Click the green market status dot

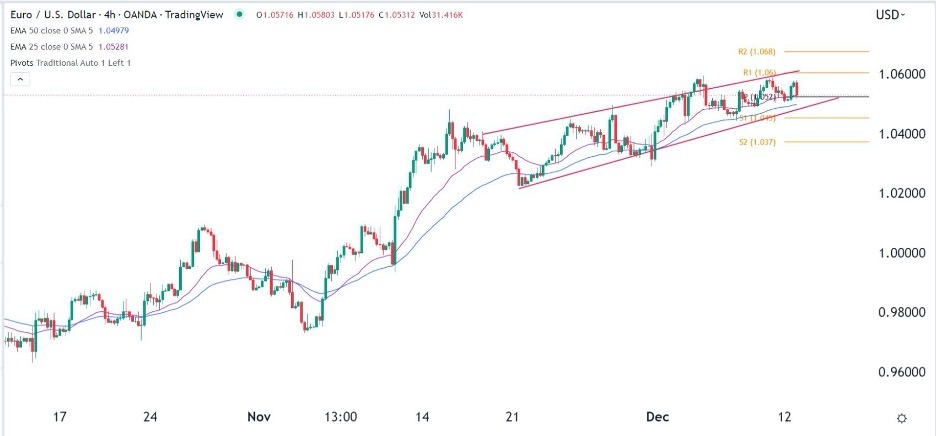pyautogui.click(x=240, y=15)
